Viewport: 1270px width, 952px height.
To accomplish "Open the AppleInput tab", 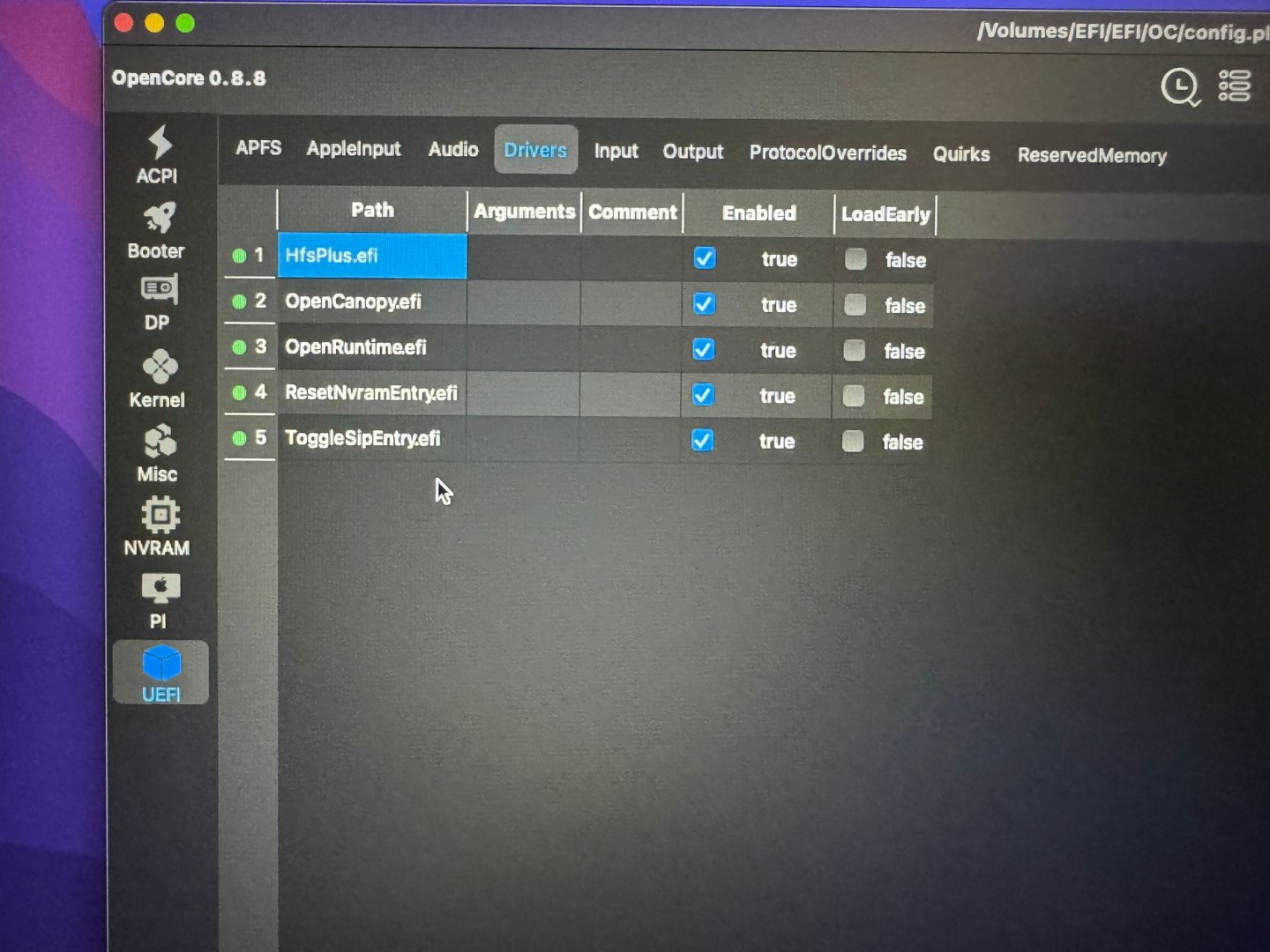I will (354, 149).
